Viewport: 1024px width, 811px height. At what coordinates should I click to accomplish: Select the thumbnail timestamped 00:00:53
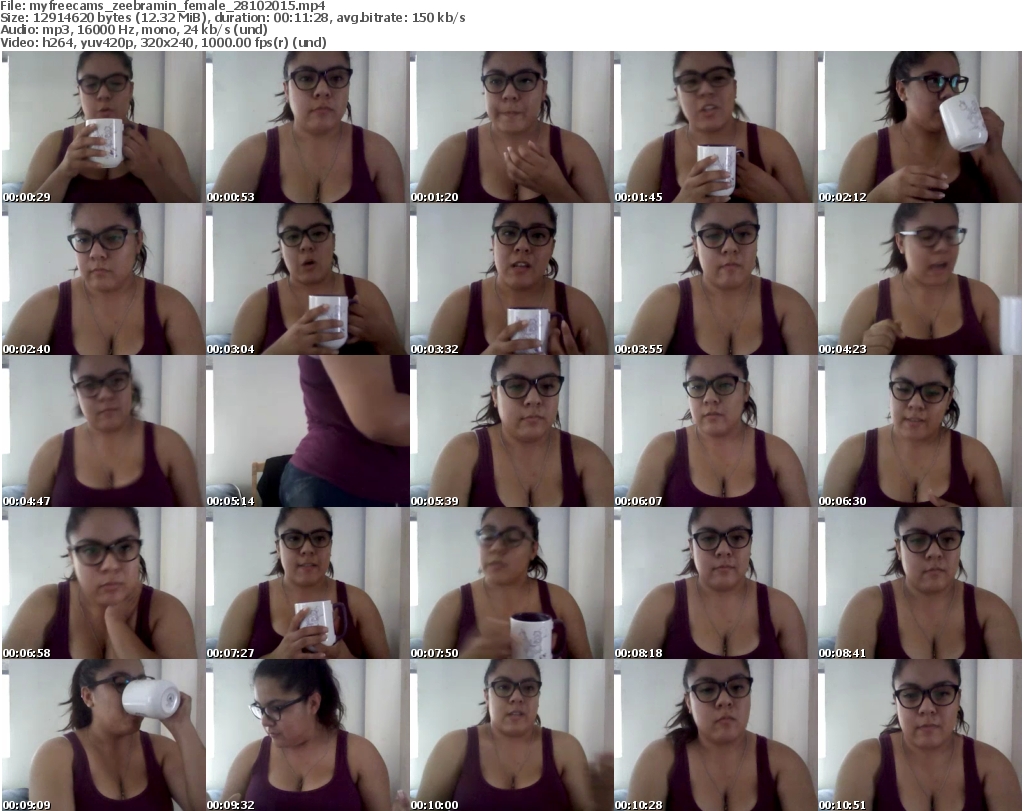point(308,127)
